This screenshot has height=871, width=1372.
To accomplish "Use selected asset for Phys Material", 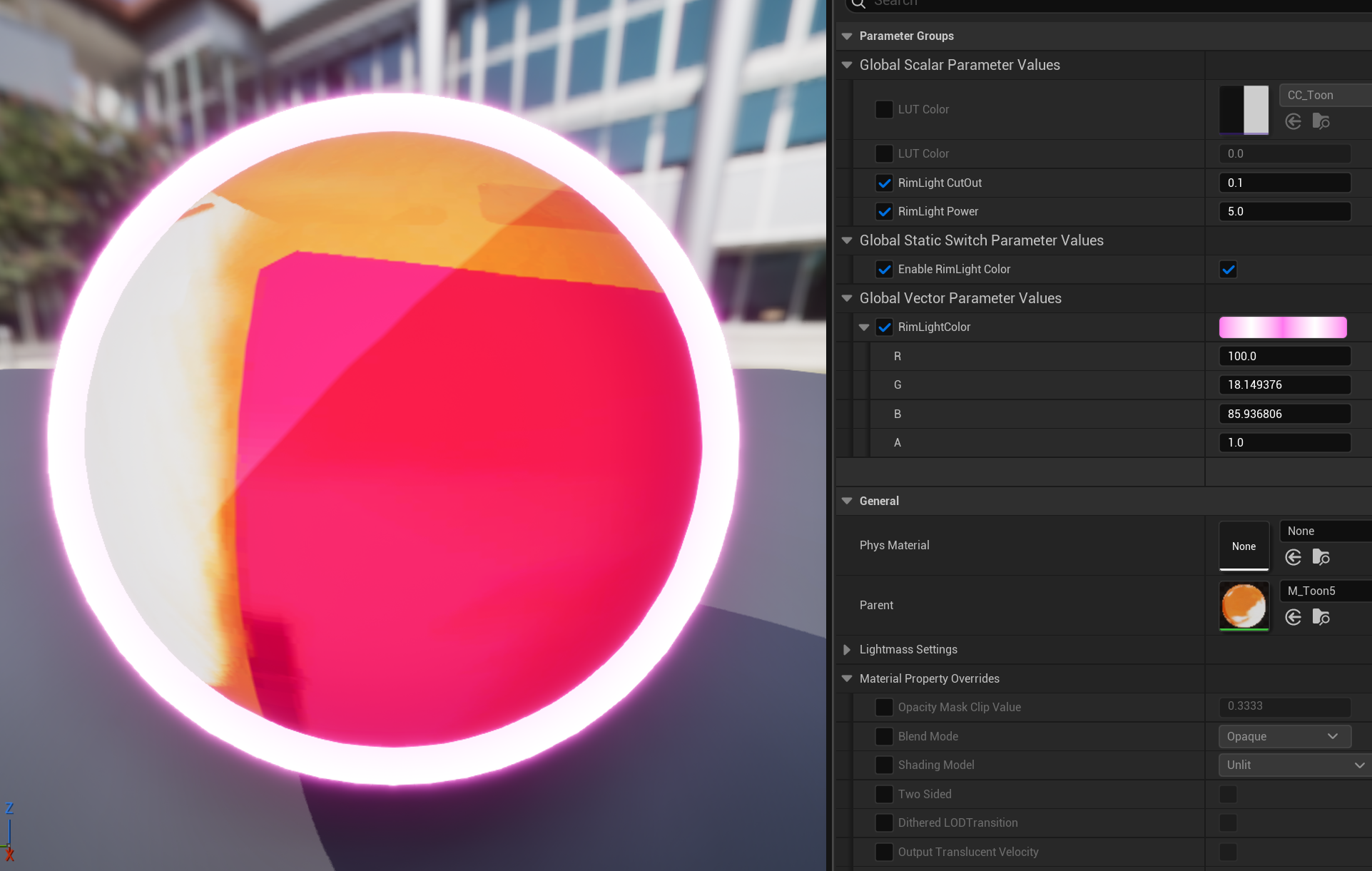I will coord(1293,557).
